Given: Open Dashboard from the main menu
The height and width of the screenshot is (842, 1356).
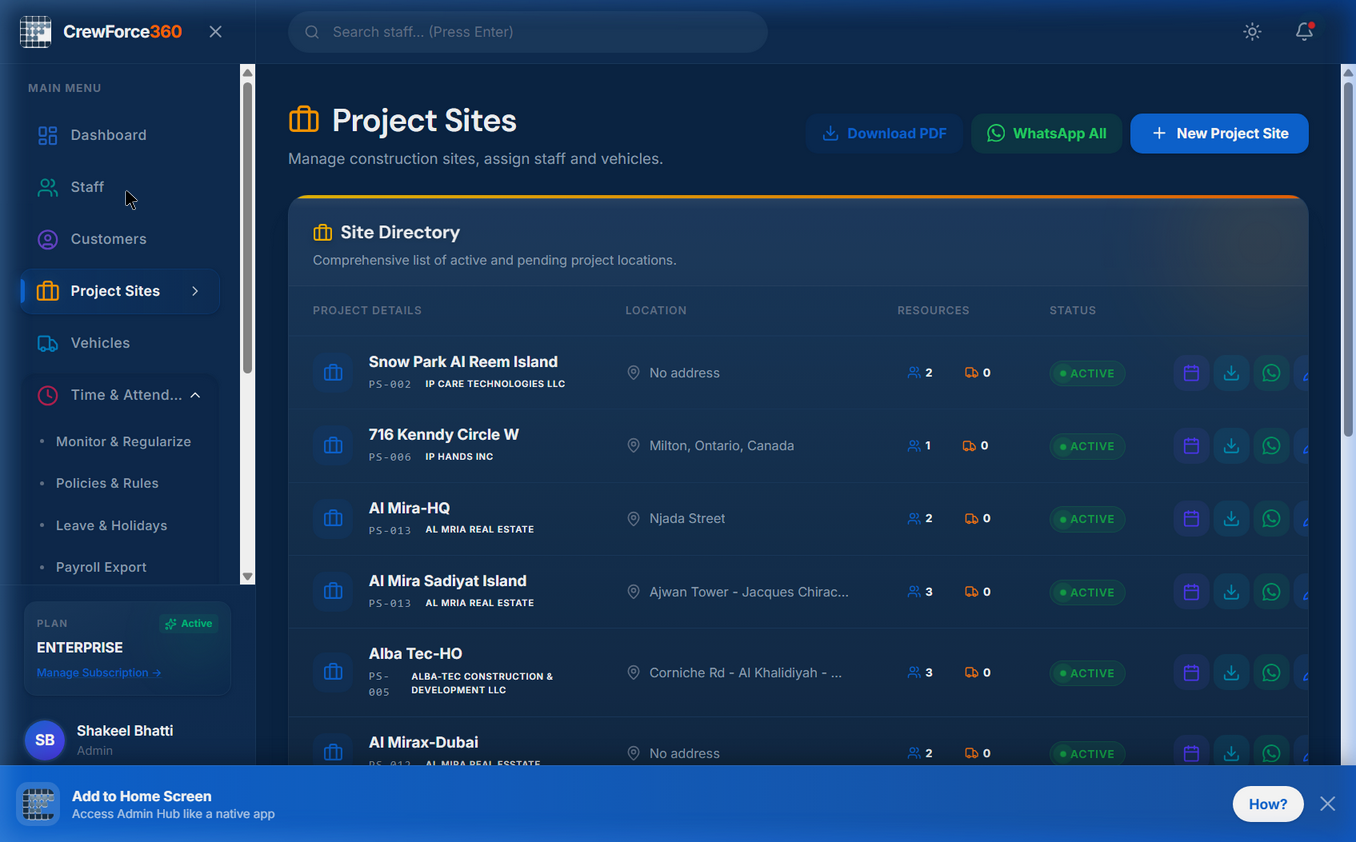Looking at the screenshot, I should point(120,135).
